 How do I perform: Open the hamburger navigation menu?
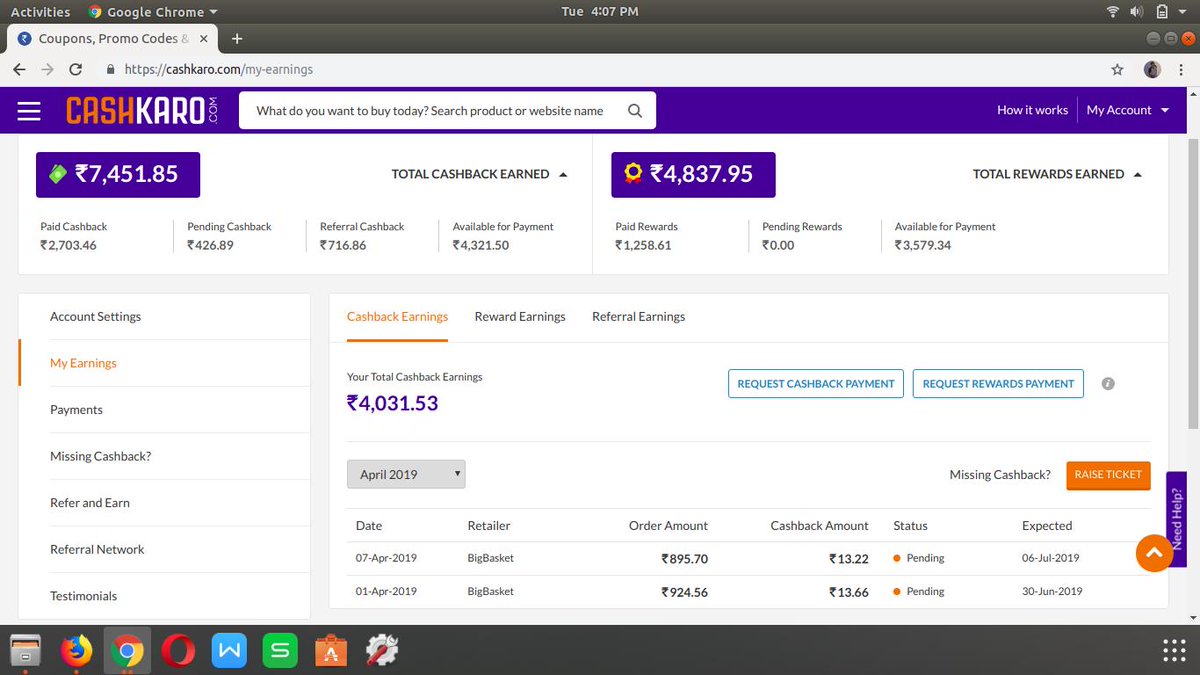pos(29,110)
